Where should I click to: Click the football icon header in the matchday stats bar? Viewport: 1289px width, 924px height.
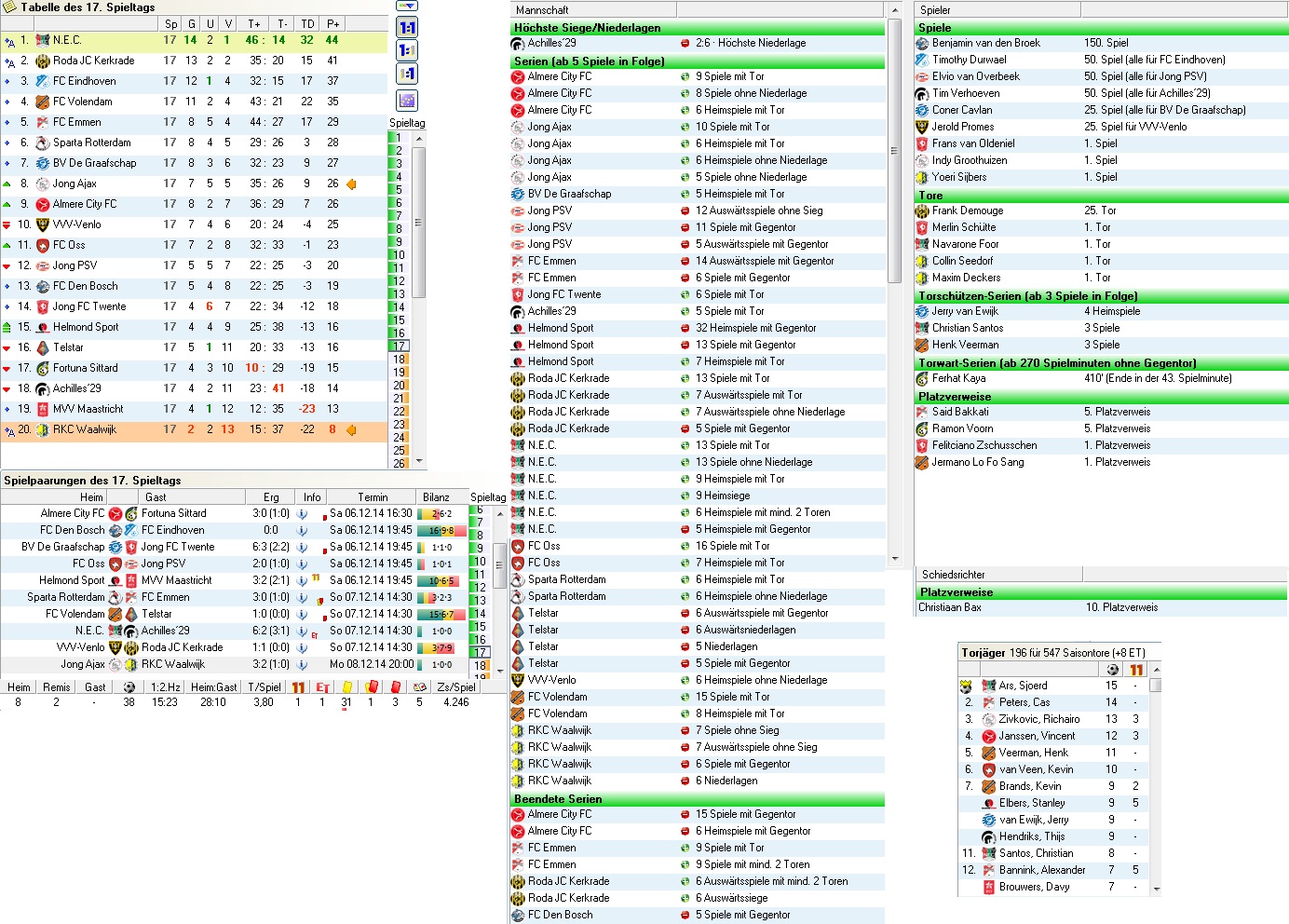pos(129,687)
